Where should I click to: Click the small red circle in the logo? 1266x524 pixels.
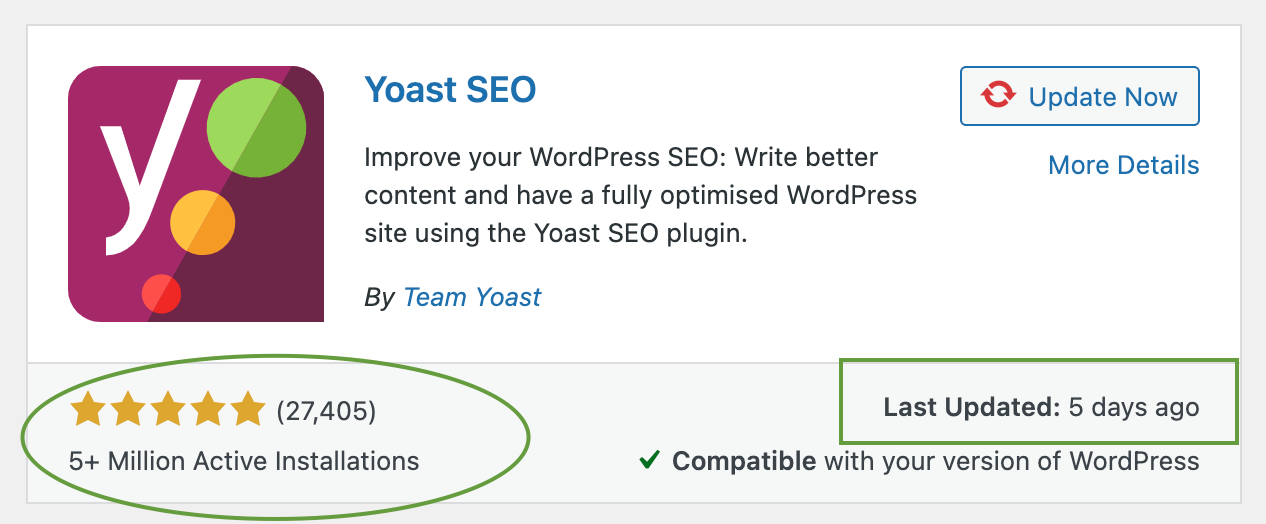pos(161,293)
